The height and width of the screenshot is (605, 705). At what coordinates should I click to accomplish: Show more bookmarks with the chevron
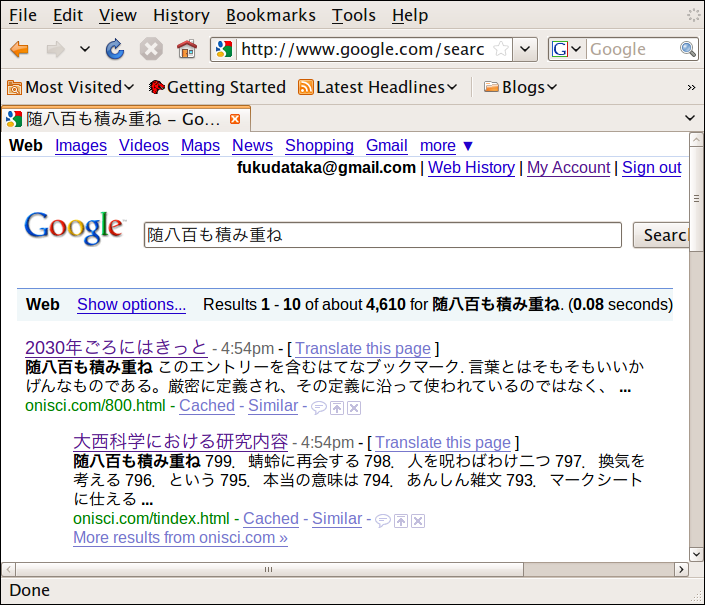click(692, 87)
